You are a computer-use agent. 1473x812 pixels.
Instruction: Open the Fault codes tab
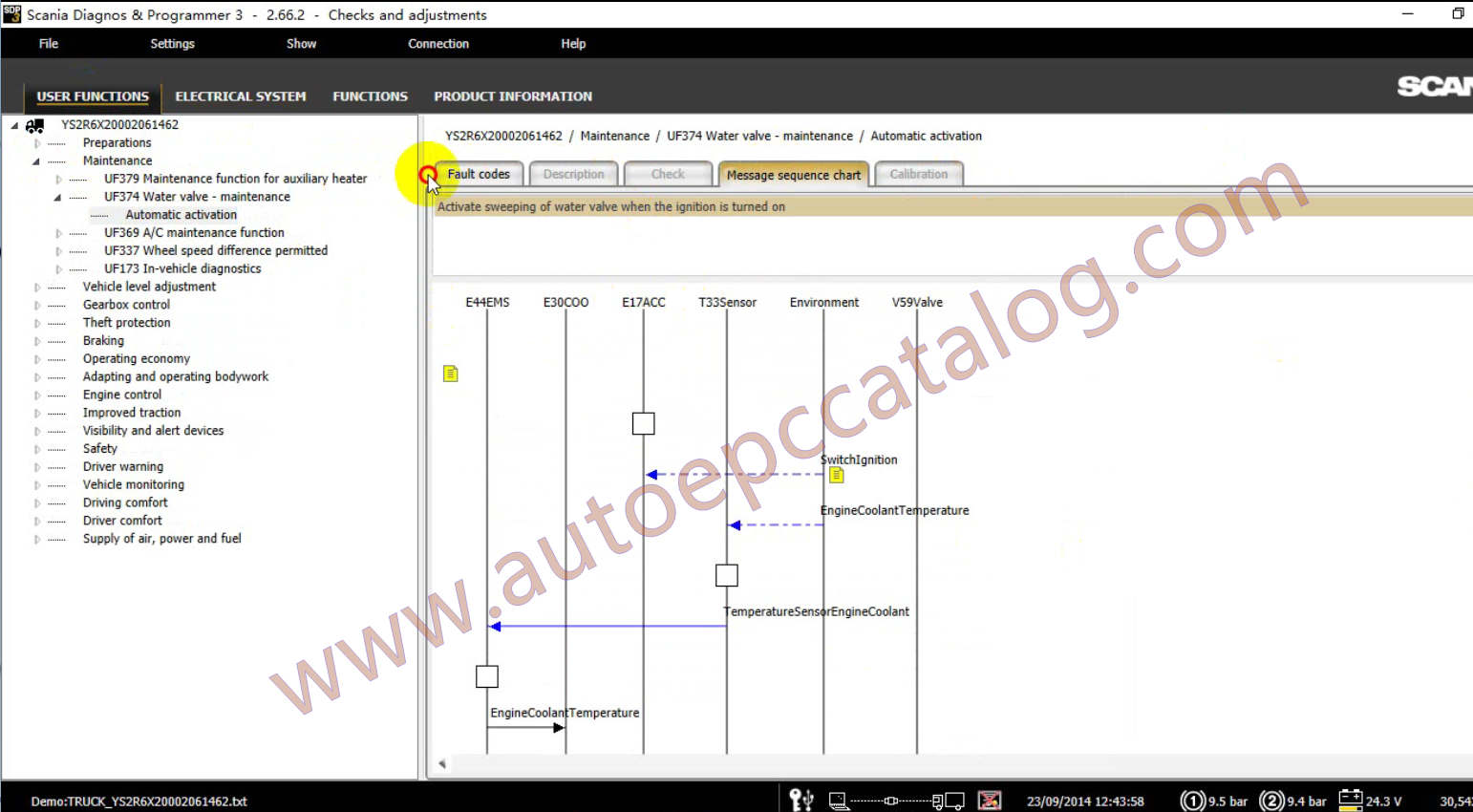click(479, 174)
